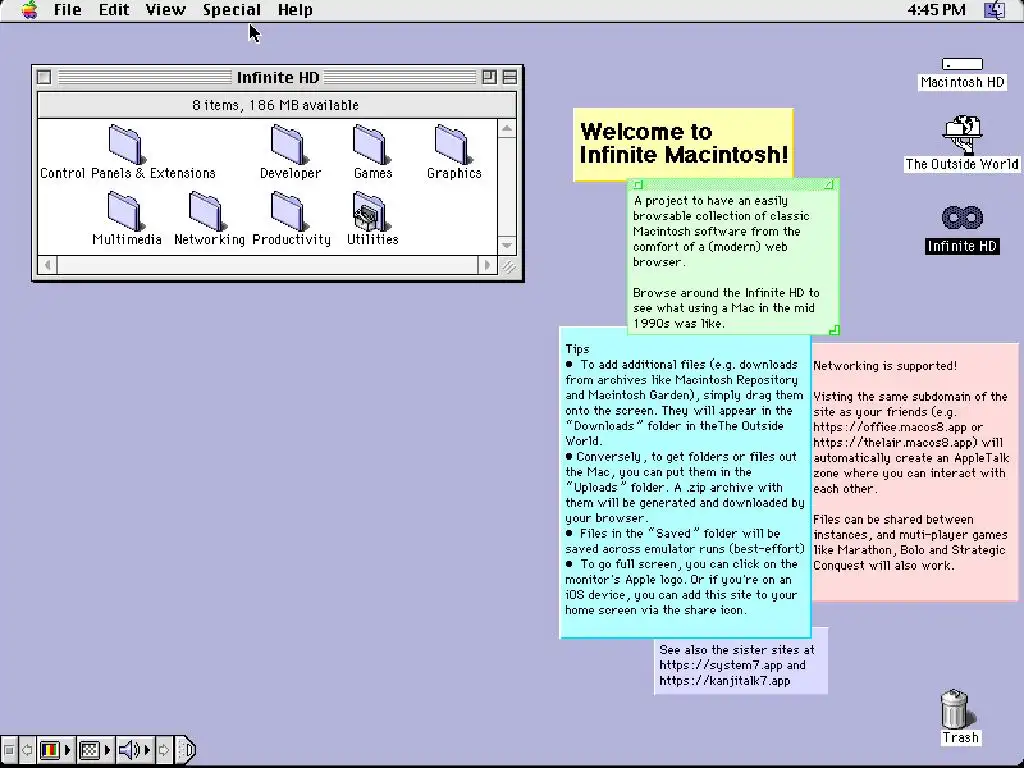Image resolution: width=1024 pixels, height=768 pixels.
Task: Click the Infinite HD window close box
Action: [x=44, y=77]
